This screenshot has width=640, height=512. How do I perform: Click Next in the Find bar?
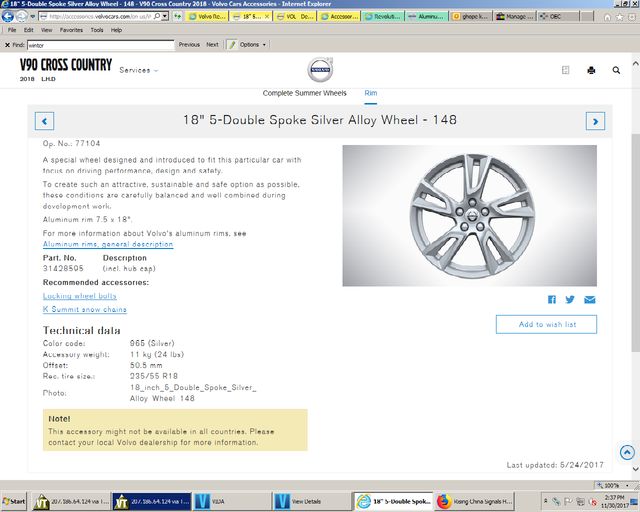[x=212, y=45]
